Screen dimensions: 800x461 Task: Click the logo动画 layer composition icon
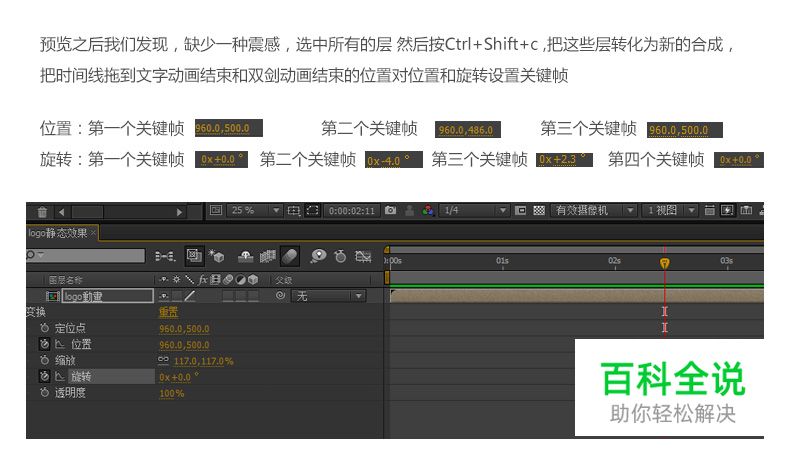point(53,296)
